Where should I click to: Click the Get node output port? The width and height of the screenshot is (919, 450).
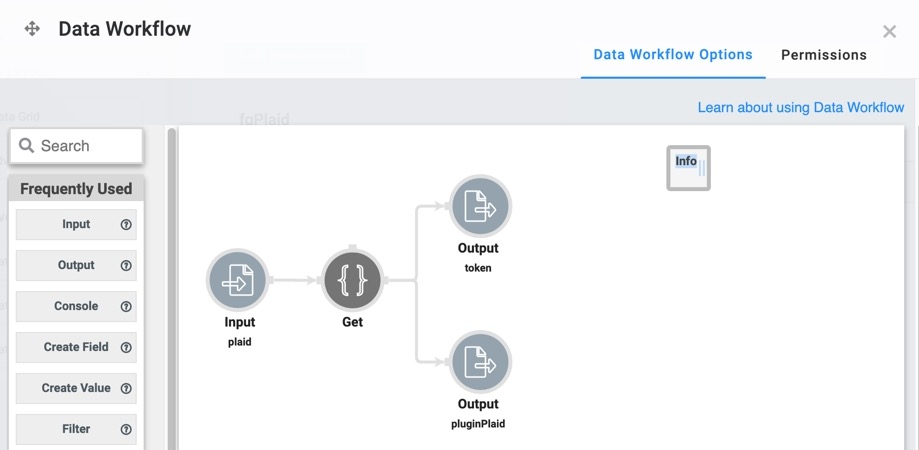[386, 280]
